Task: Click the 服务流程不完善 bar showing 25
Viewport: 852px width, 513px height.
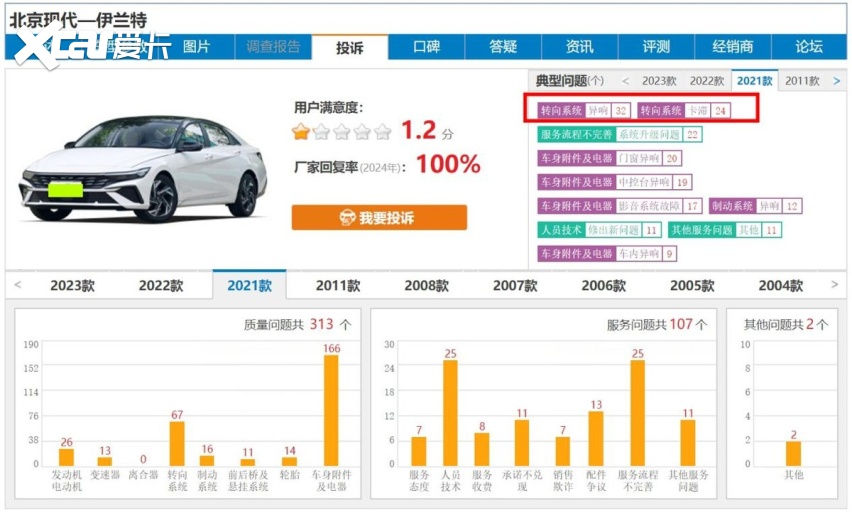Action: [638, 412]
